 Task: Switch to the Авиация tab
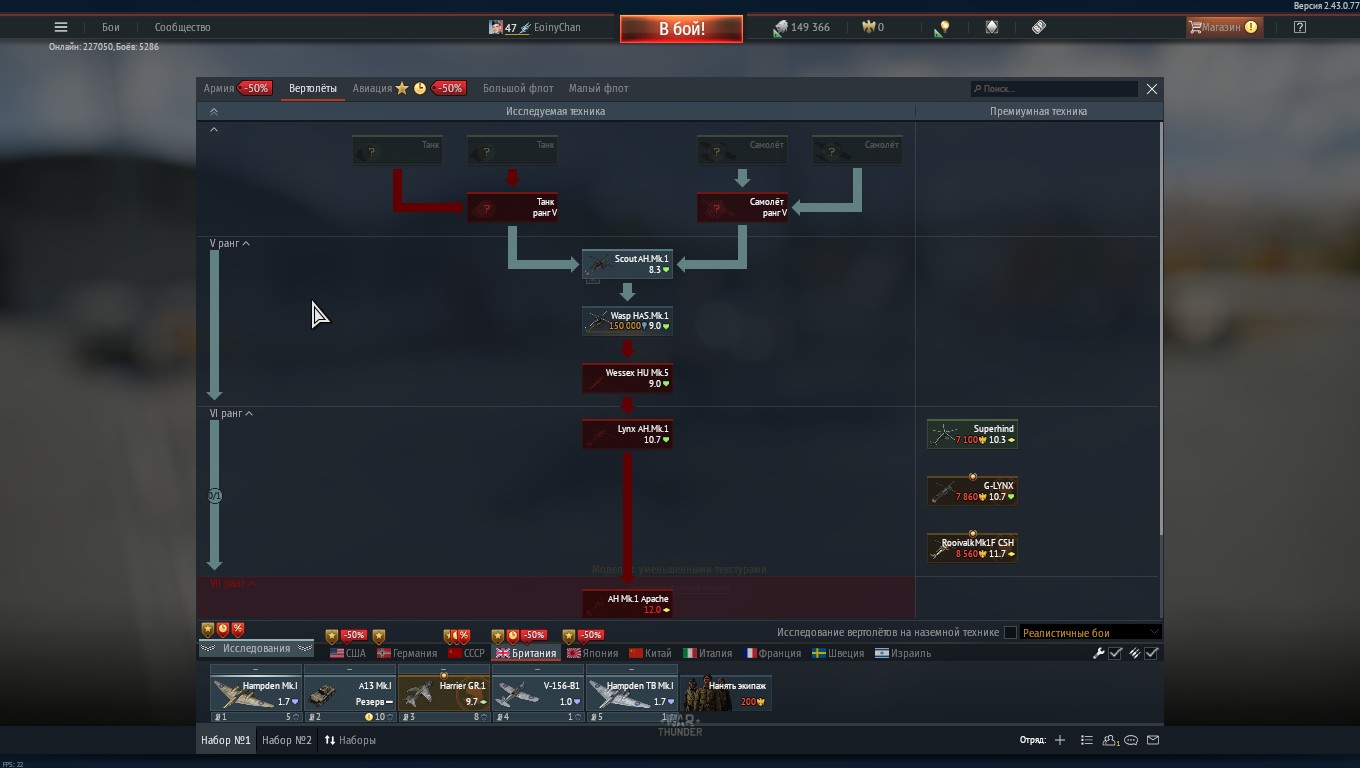372,88
